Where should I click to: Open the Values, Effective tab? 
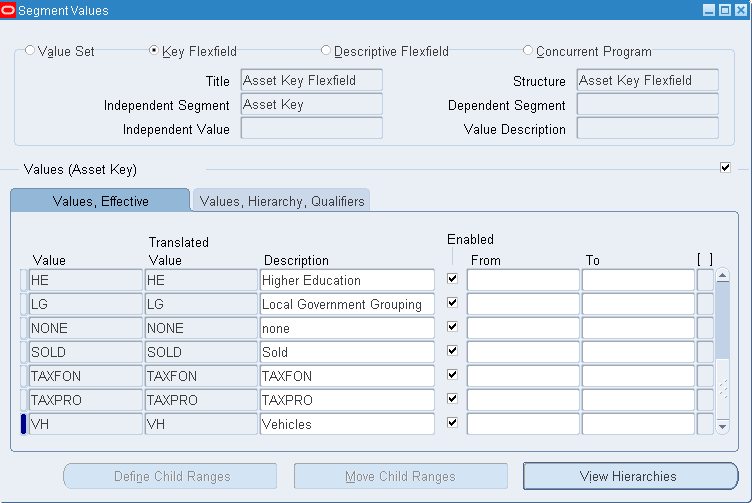tap(100, 201)
